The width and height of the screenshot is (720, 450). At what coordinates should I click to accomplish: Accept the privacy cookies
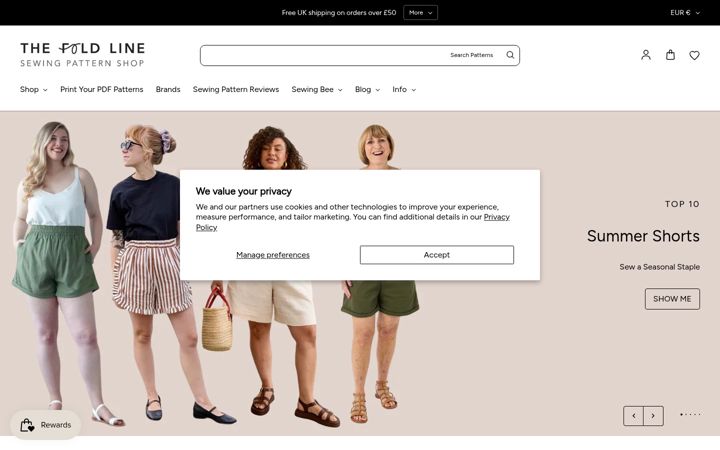click(437, 255)
